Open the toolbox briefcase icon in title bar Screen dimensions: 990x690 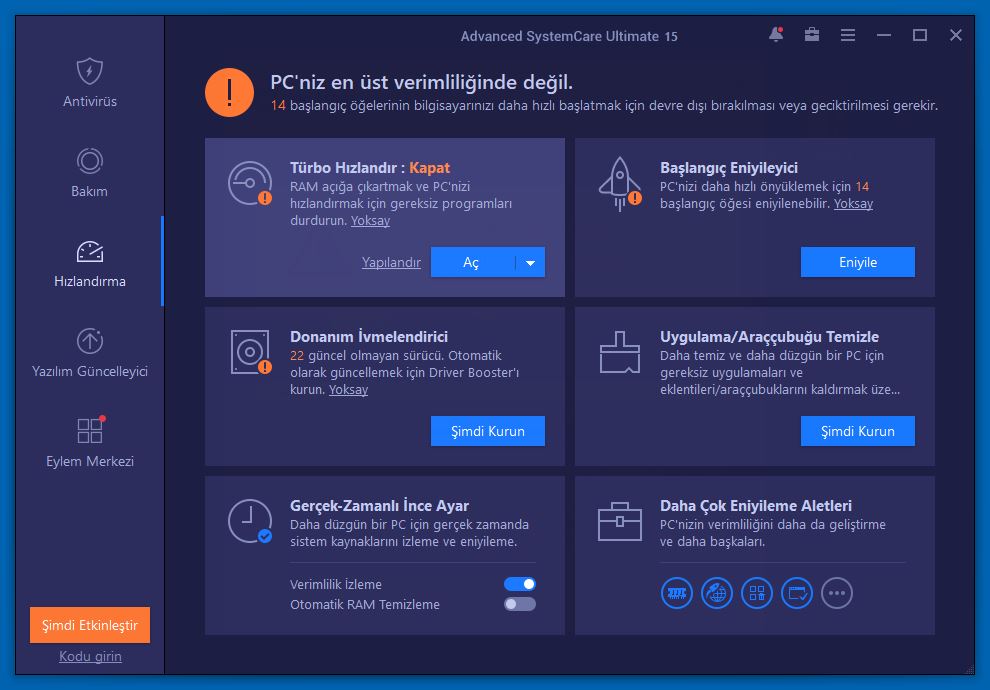pos(812,35)
